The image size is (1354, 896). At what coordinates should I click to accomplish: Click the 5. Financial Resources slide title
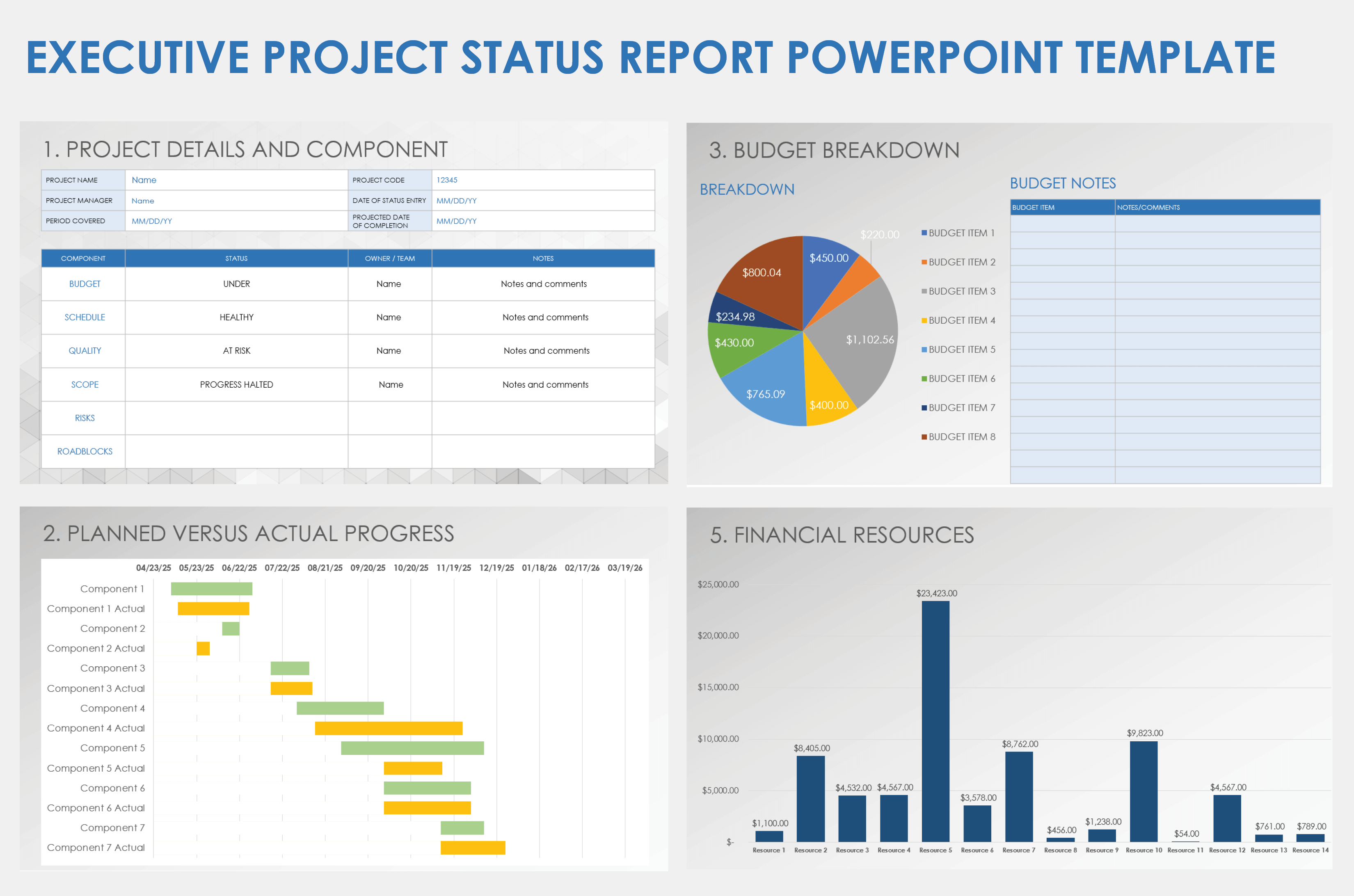[x=842, y=535]
